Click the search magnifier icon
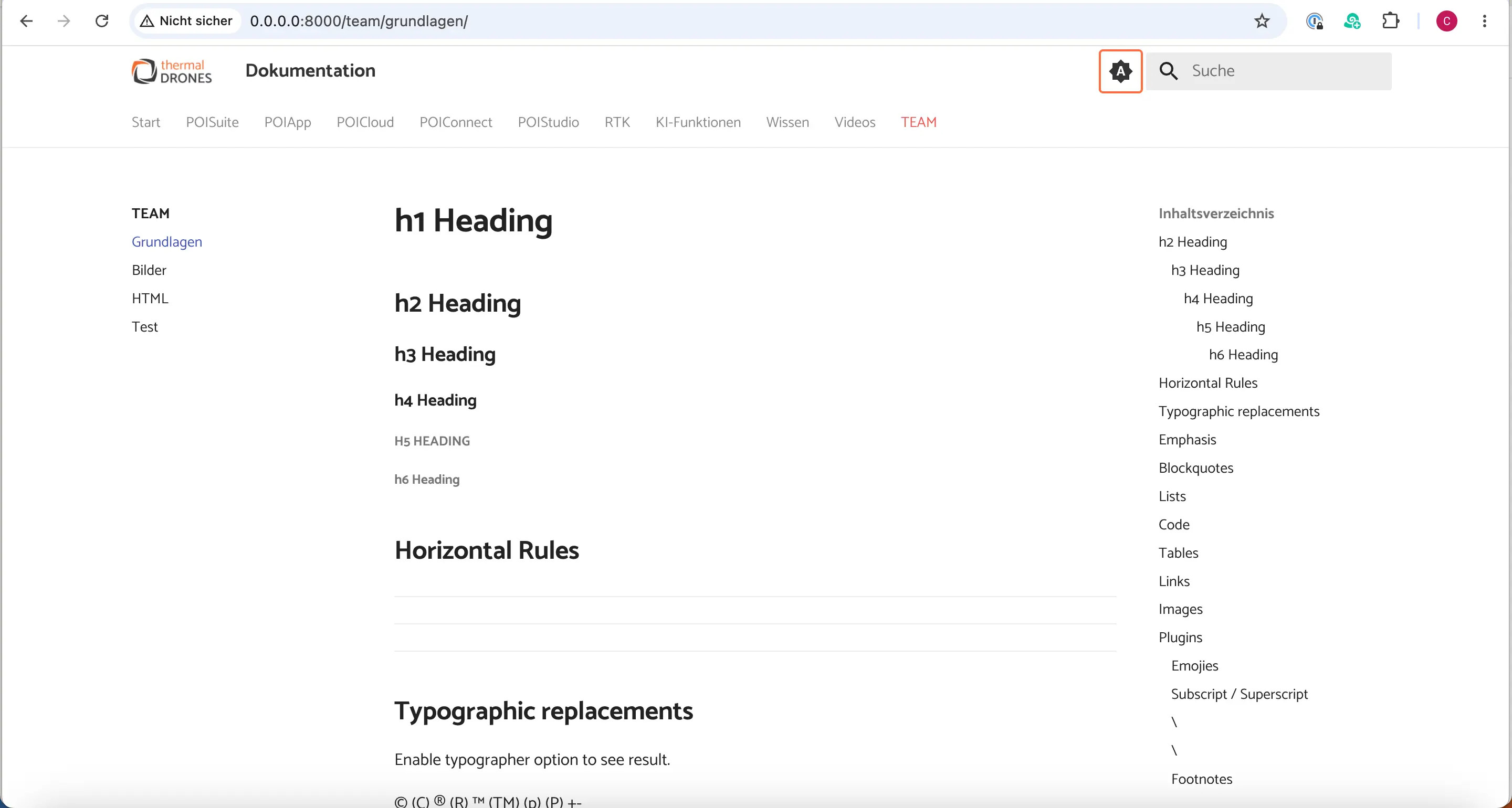The height and width of the screenshot is (808, 1512). [x=1168, y=71]
